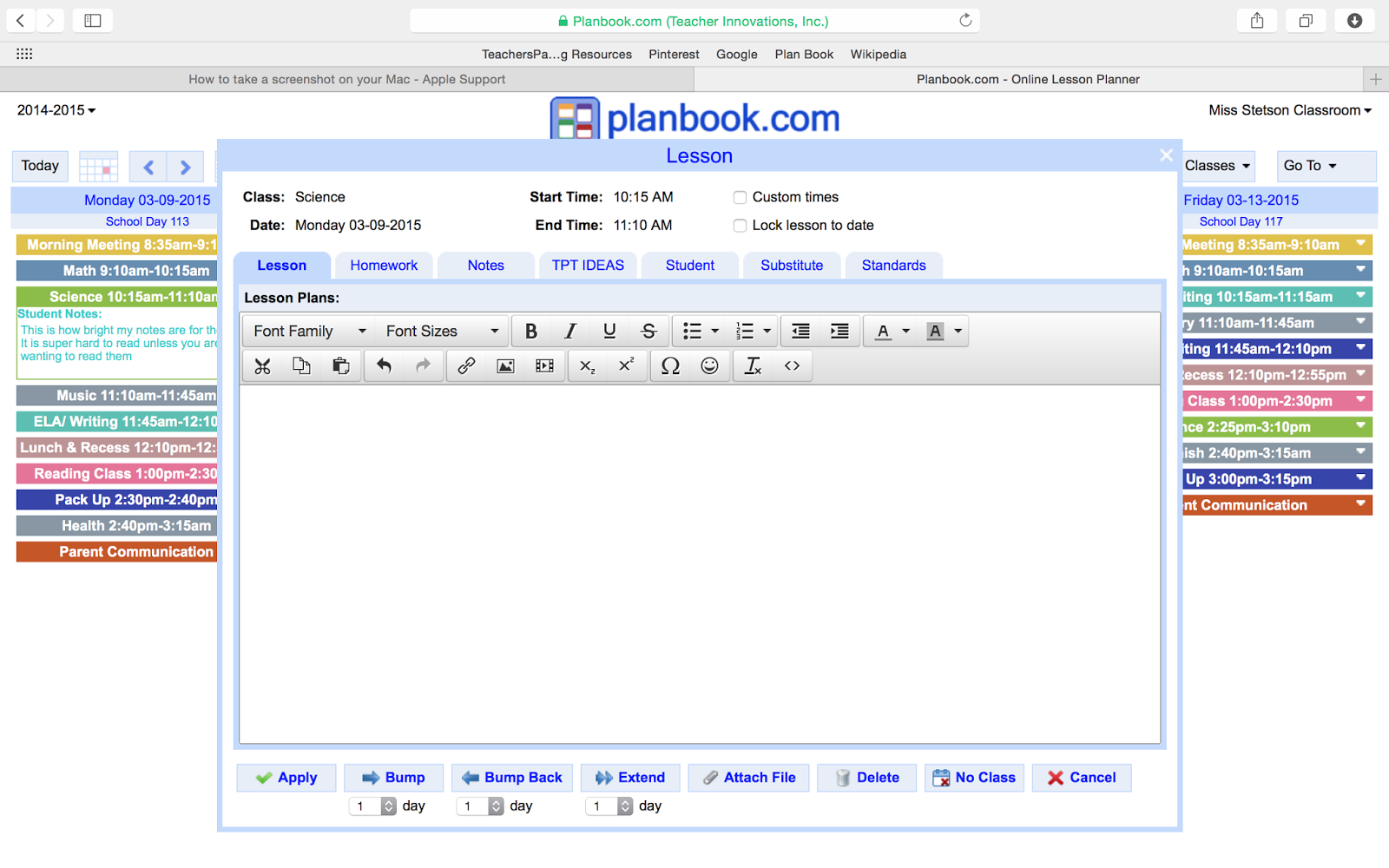The image size is (1389, 868).
Task: Click the Apply button
Action: pos(286,778)
